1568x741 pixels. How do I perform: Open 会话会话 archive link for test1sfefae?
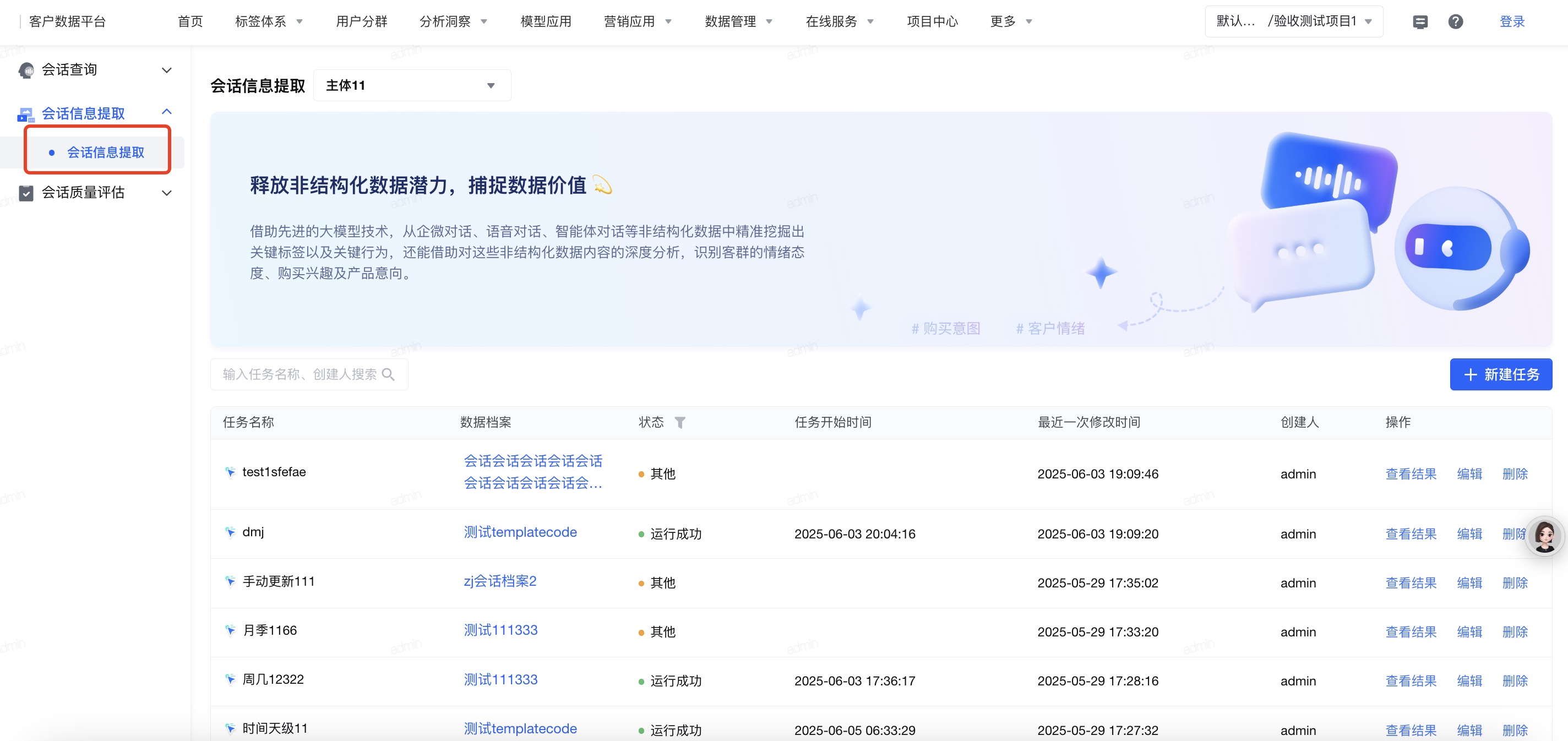point(532,472)
